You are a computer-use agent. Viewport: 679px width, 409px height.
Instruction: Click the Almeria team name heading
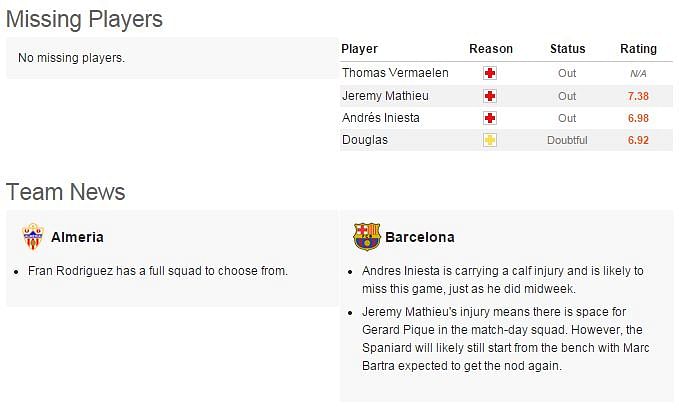tap(77, 237)
